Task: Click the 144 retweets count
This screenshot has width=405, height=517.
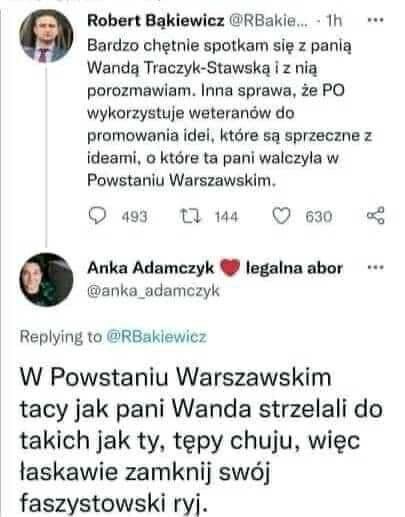Action: [226, 217]
